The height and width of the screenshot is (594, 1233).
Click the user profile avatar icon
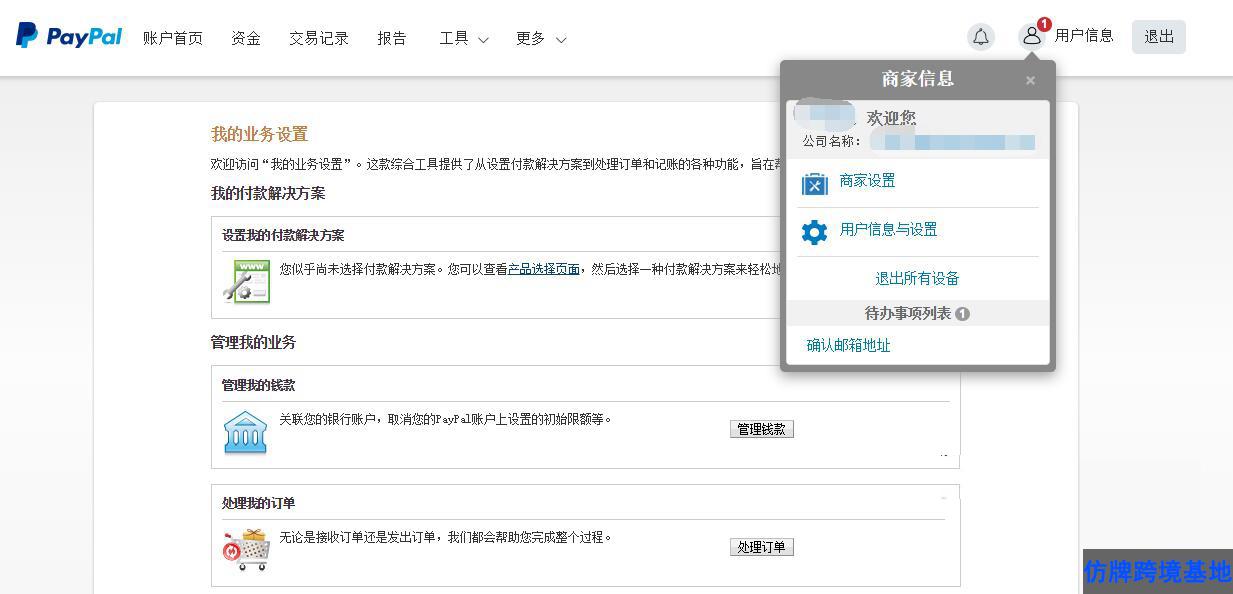point(1031,37)
